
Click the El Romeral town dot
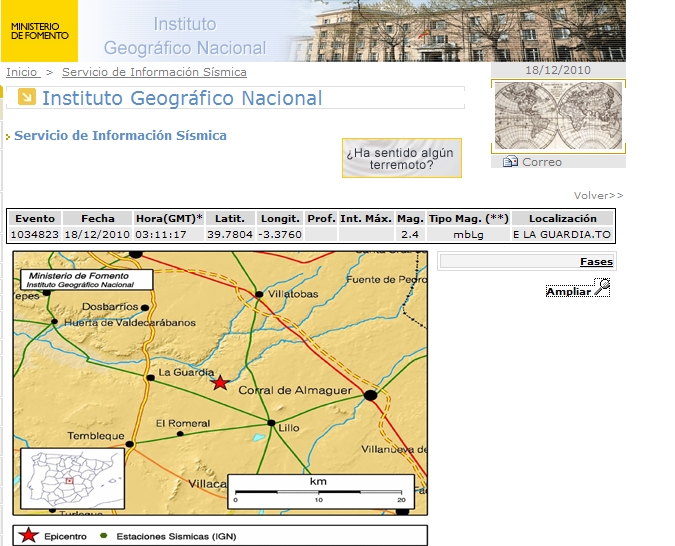click(180, 434)
